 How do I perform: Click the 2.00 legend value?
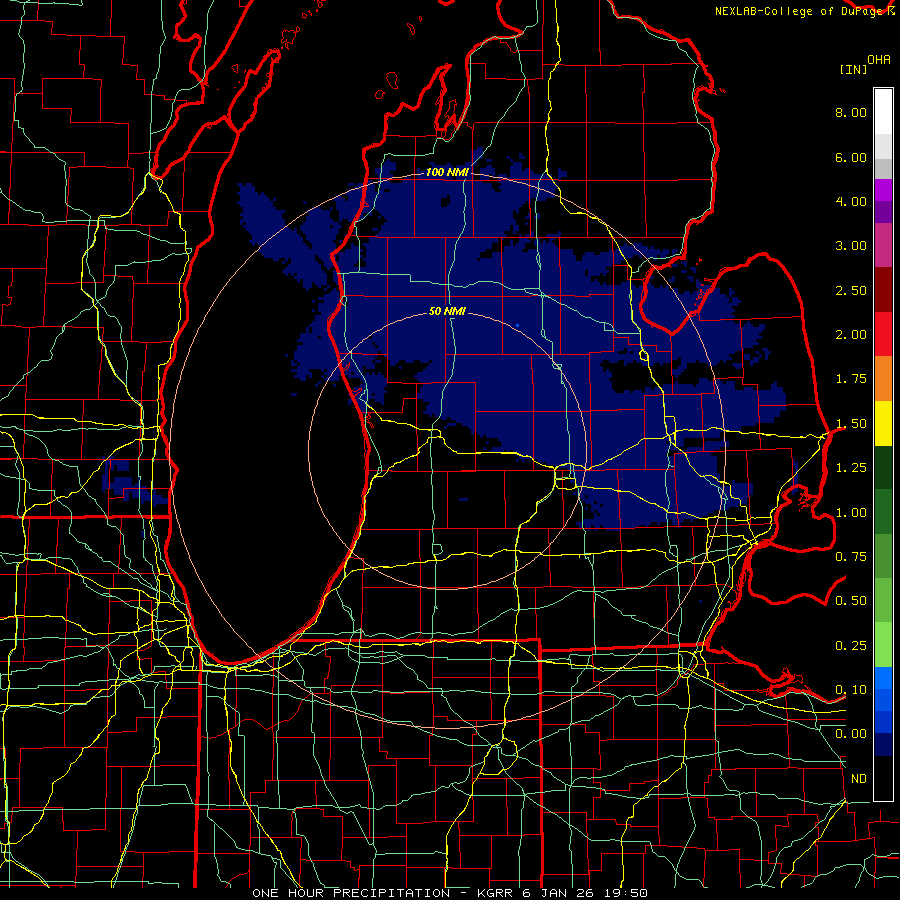tap(851, 335)
